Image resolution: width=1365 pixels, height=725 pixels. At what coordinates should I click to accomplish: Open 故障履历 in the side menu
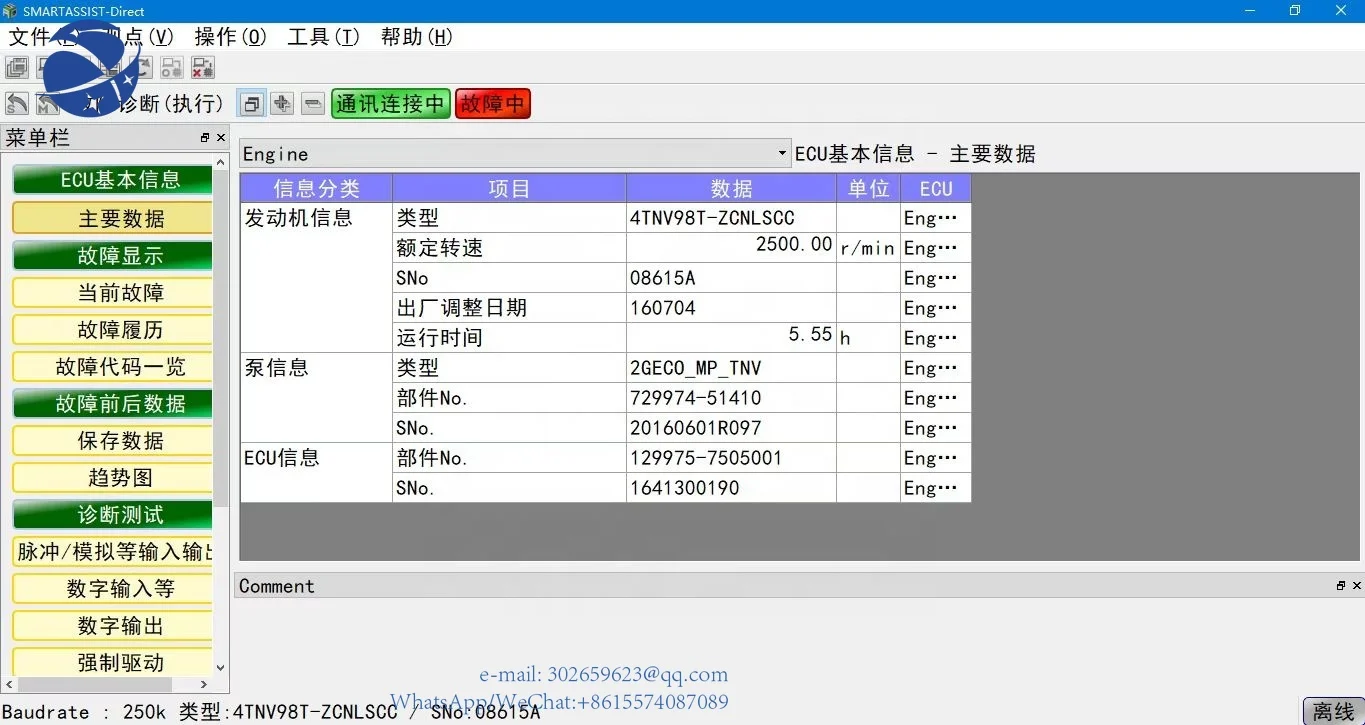pos(112,329)
